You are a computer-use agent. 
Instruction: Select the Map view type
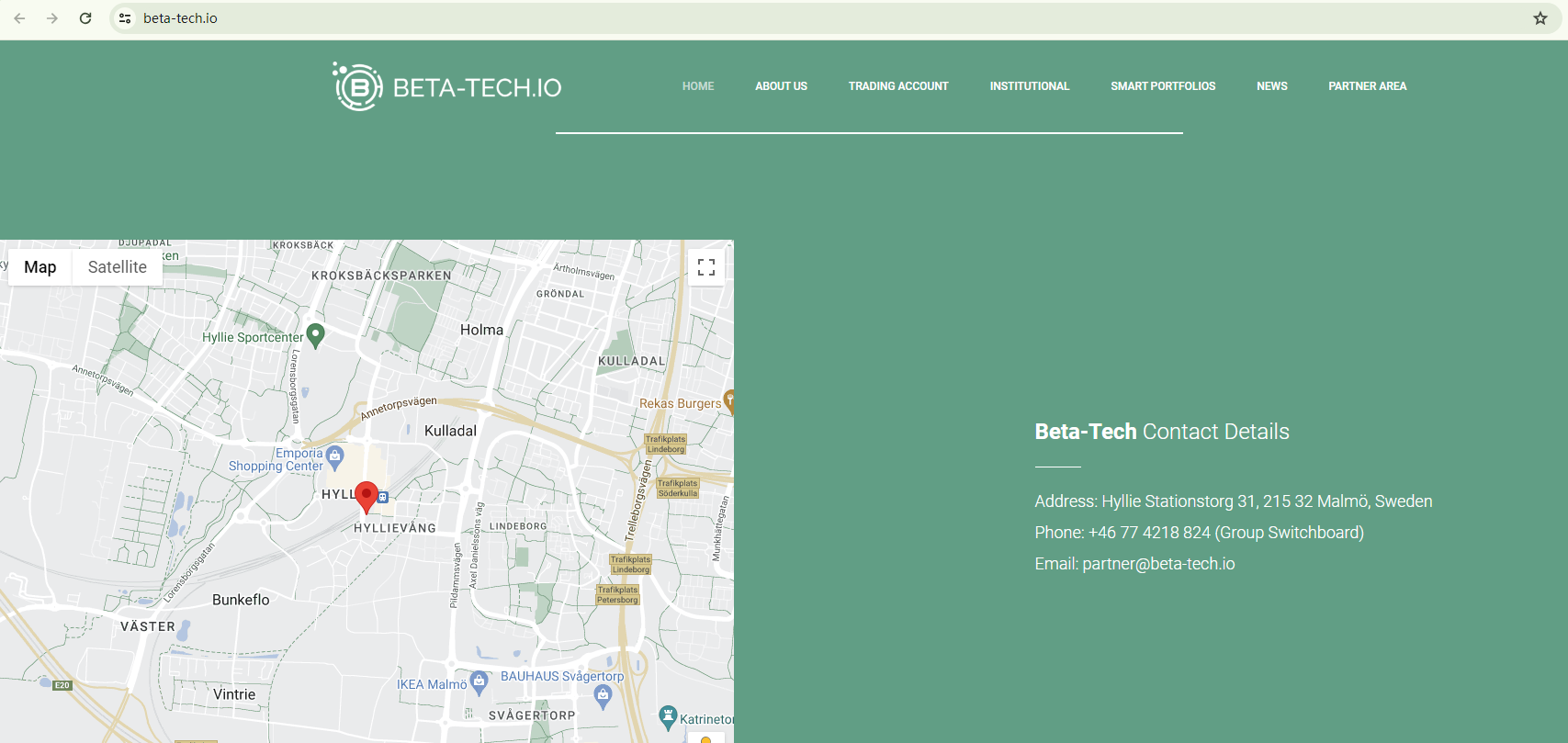coord(40,267)
